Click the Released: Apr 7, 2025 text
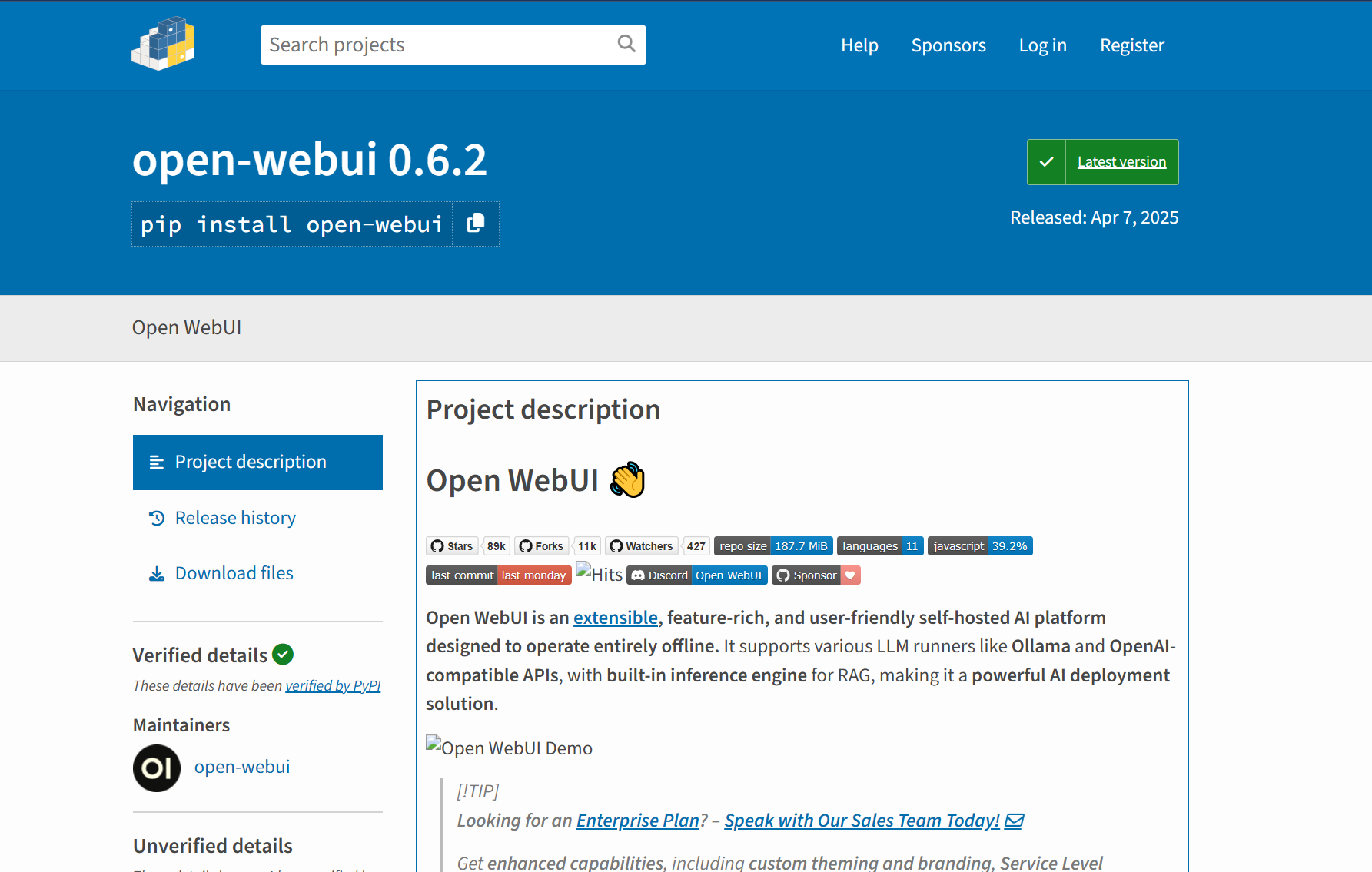 click(1095, 217)
